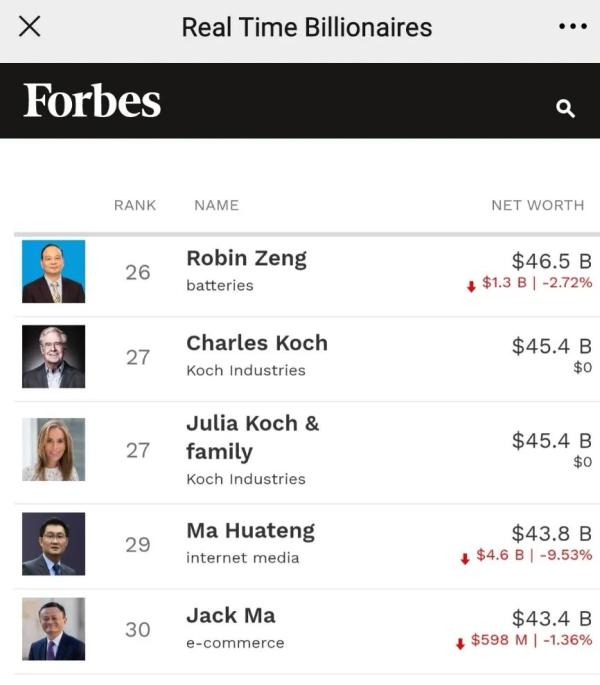Sort list by the RANK column
This screenshot has height=685, width=600.
point(135,205)
